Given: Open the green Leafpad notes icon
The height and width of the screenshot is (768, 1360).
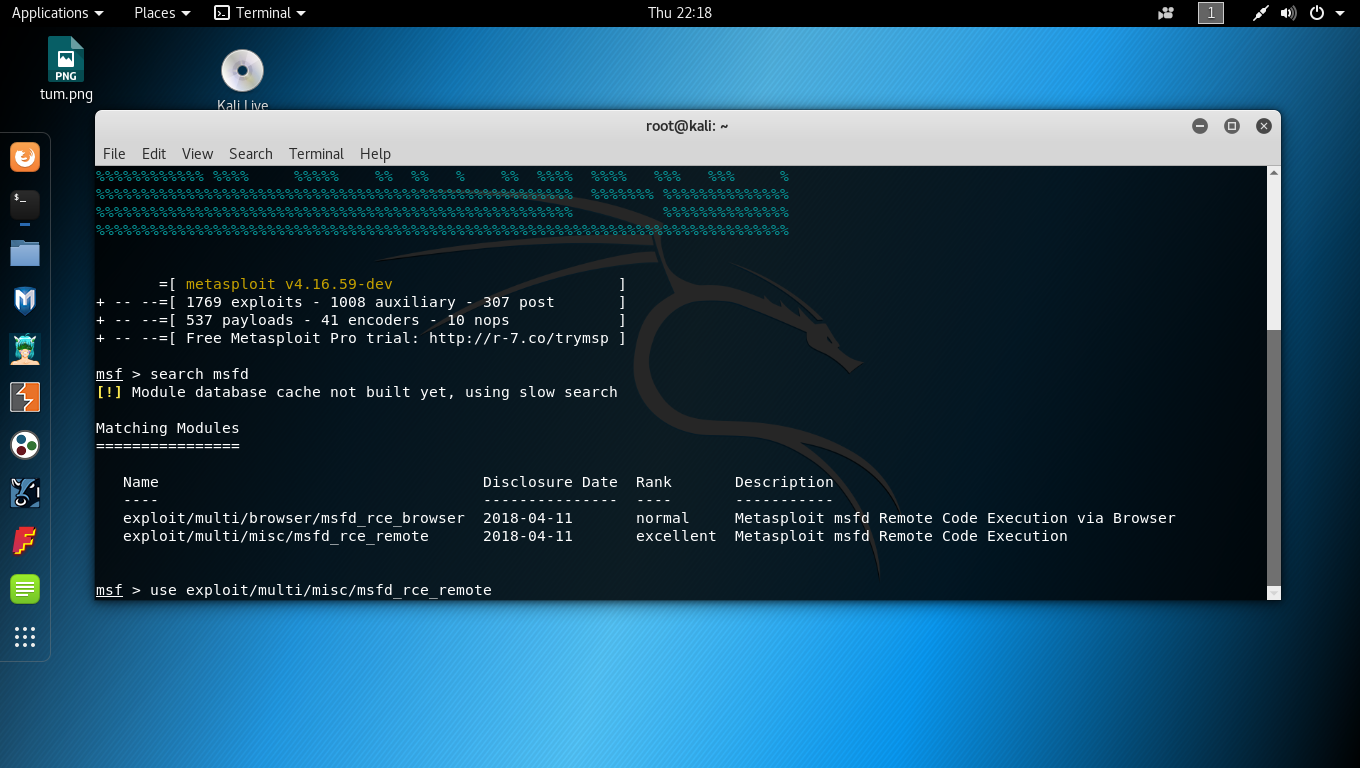Looking at the screenshot, I should [25, 589].
